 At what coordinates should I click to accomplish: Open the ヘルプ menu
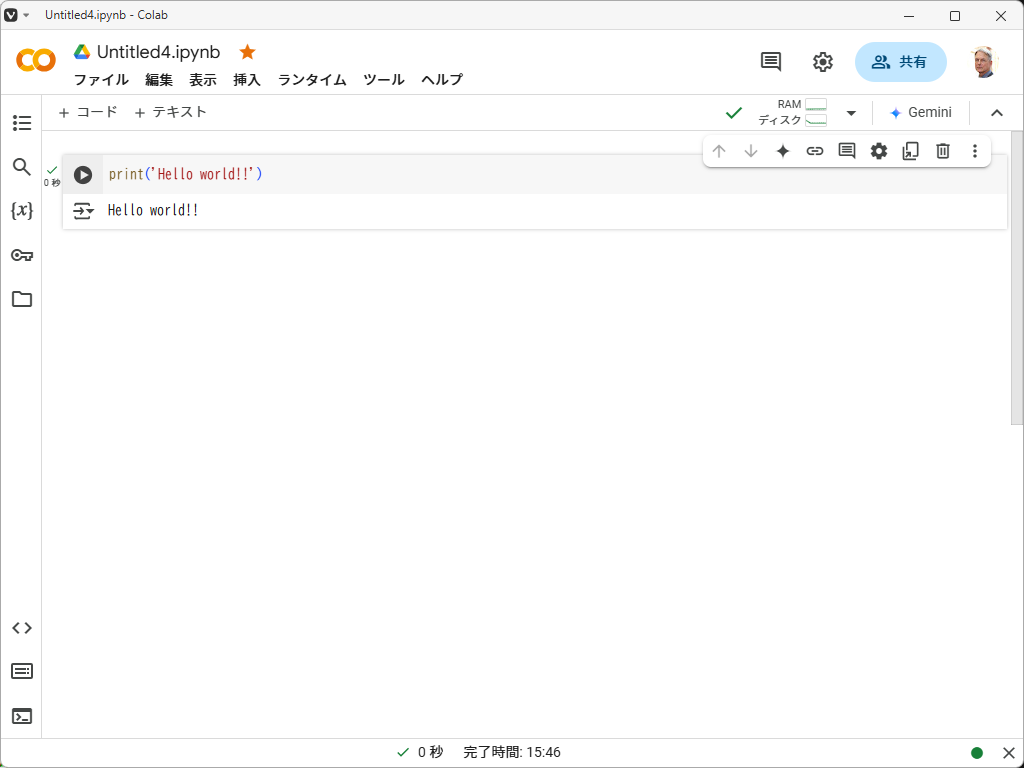(442, 80)
